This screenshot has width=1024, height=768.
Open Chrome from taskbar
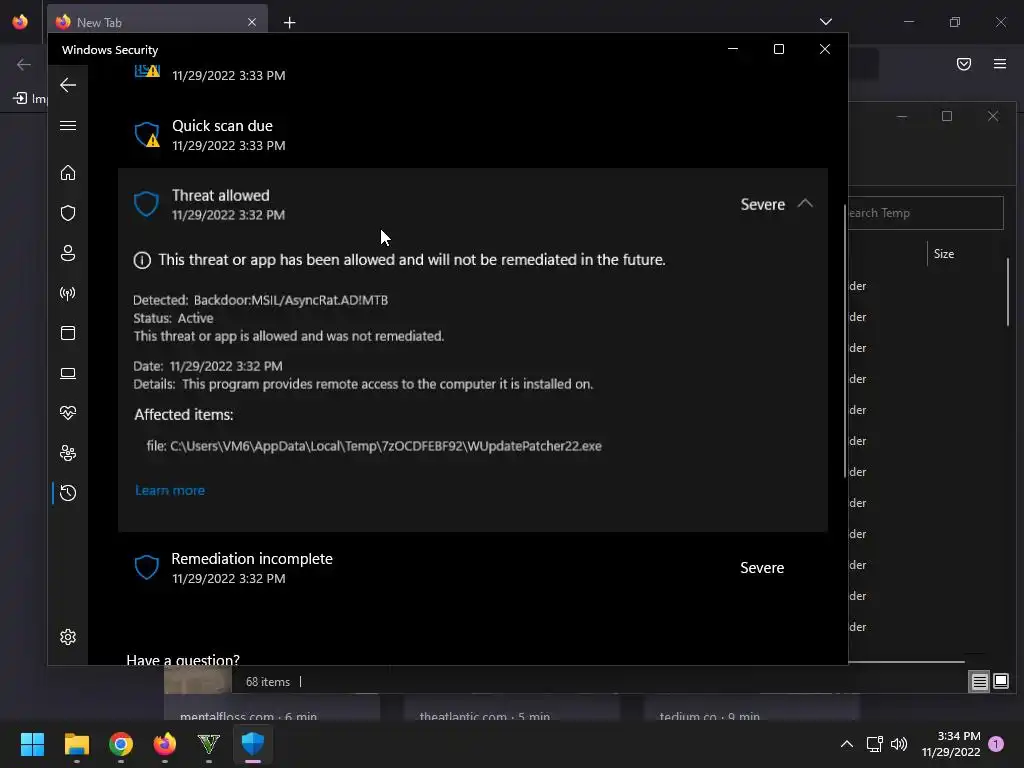(121, 744)
